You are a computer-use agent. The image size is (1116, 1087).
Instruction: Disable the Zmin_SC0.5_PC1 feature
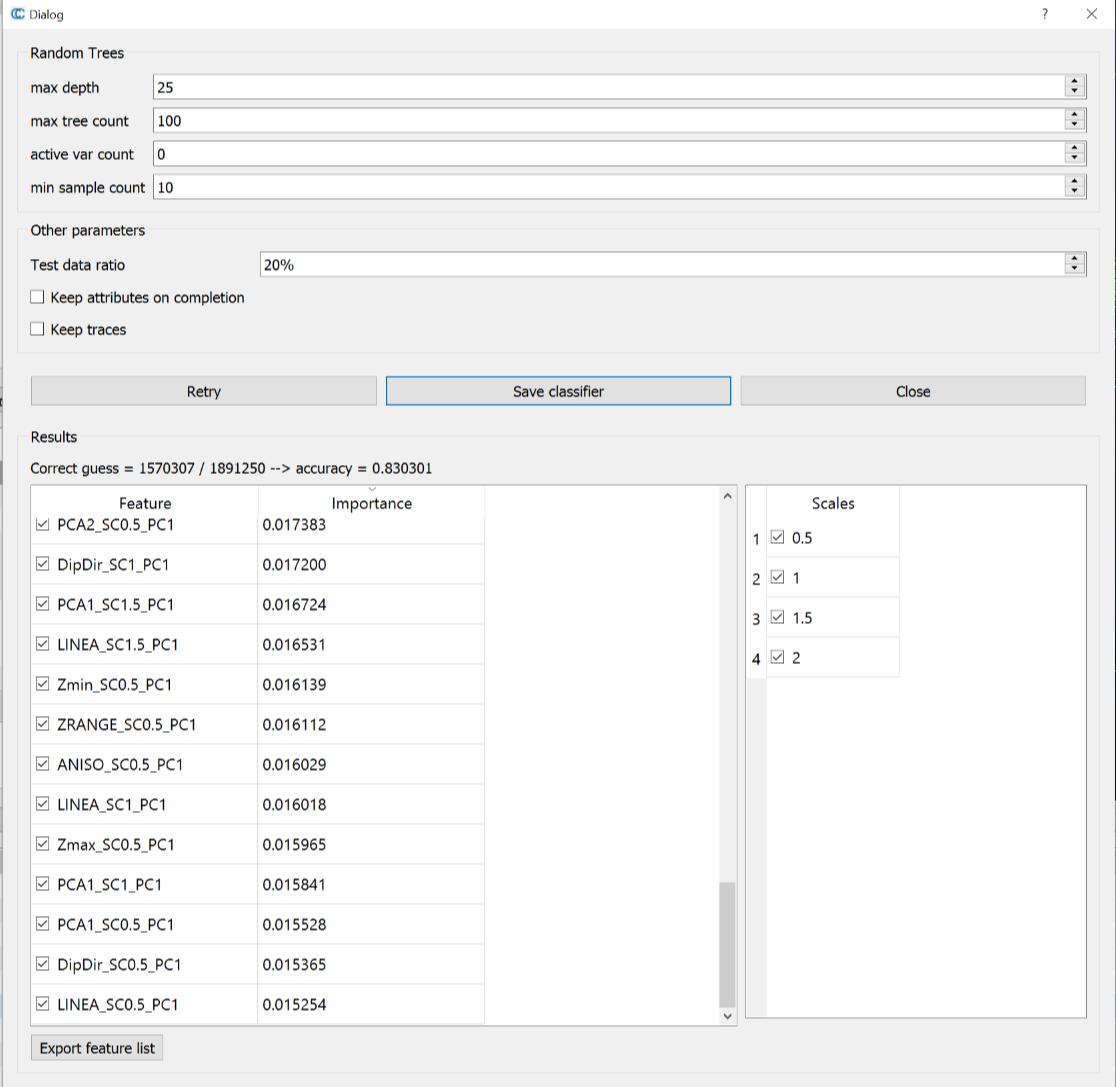pyautogui.click(x=42, y=684)
